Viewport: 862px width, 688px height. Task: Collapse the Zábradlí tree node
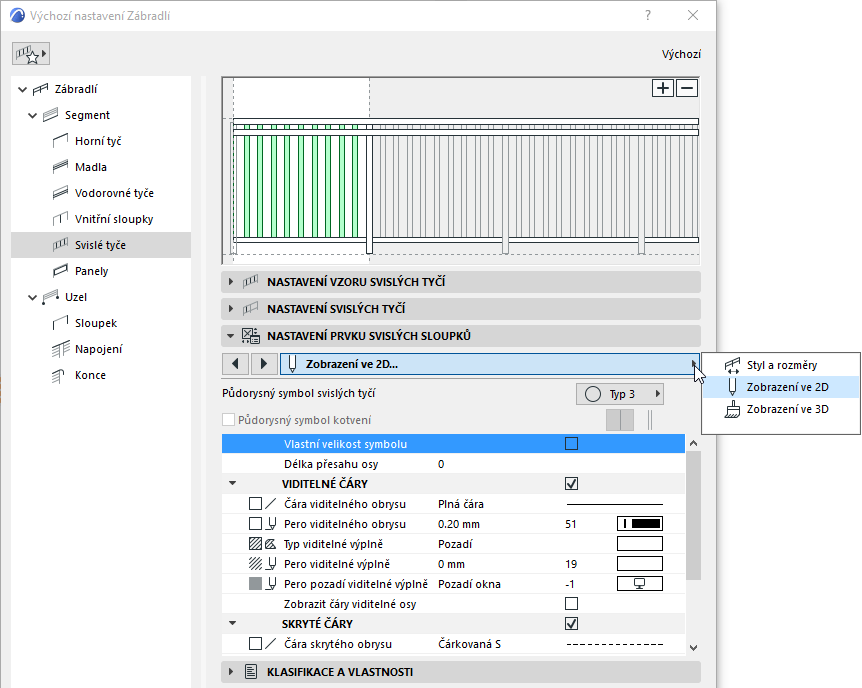pos(23,89)
